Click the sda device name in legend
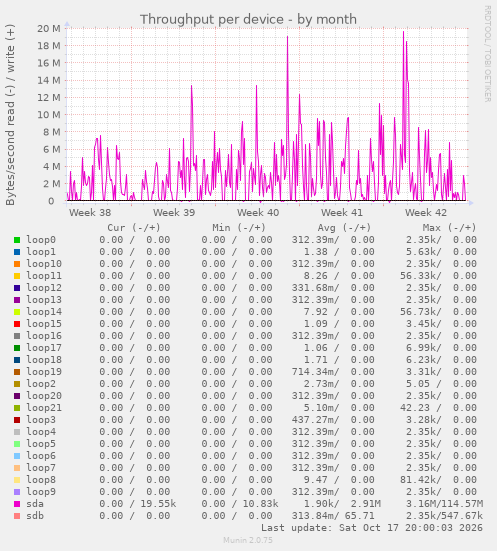 (x=35, y=504)
